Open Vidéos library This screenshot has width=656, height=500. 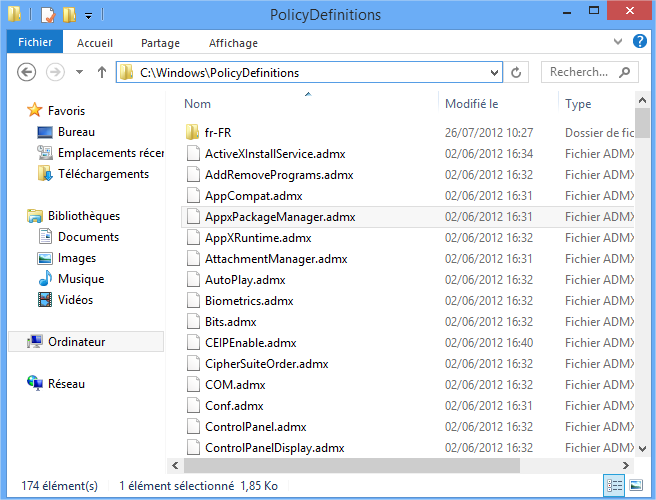pos(75,300)
